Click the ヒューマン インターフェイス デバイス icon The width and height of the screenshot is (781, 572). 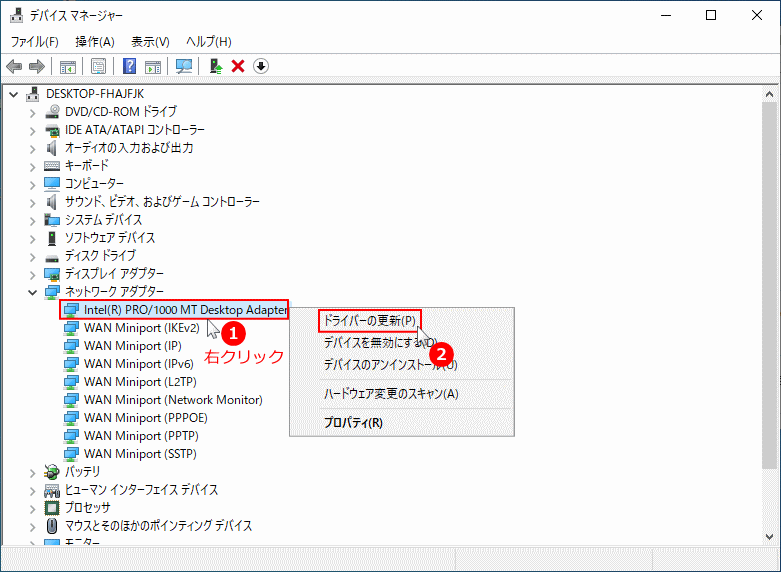52,490
